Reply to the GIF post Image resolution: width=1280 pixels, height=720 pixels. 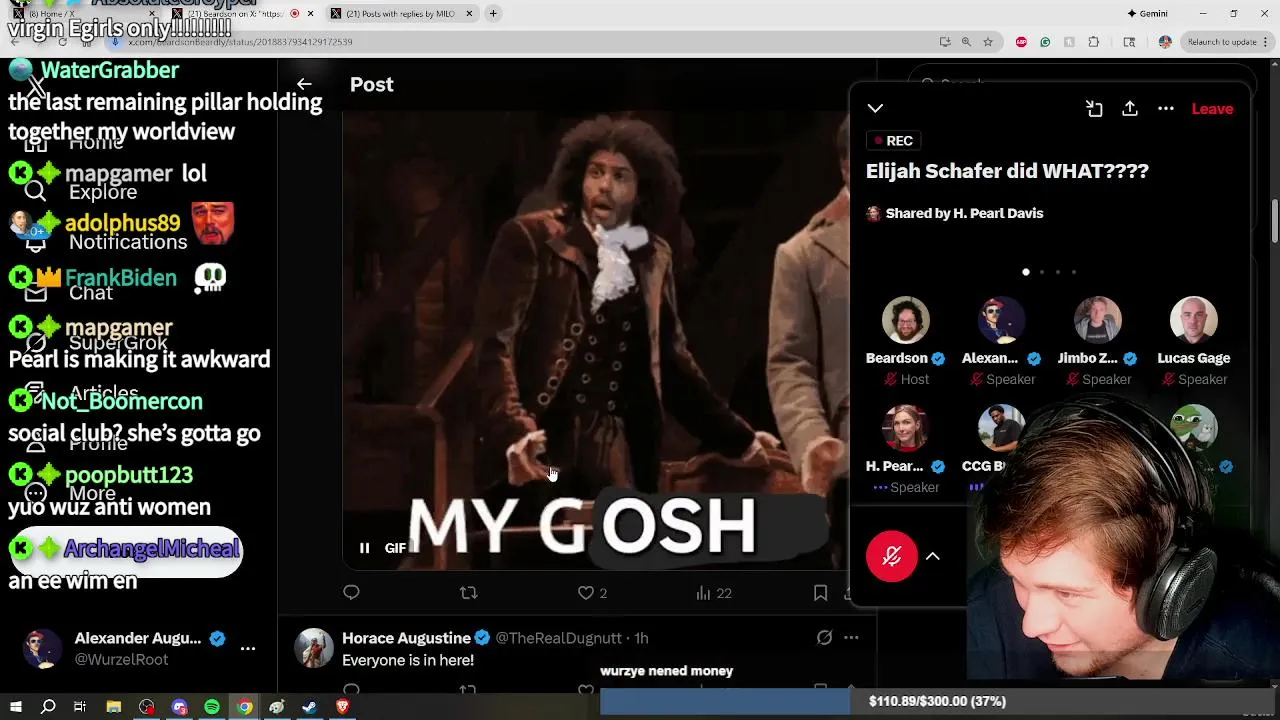(351, 593)
